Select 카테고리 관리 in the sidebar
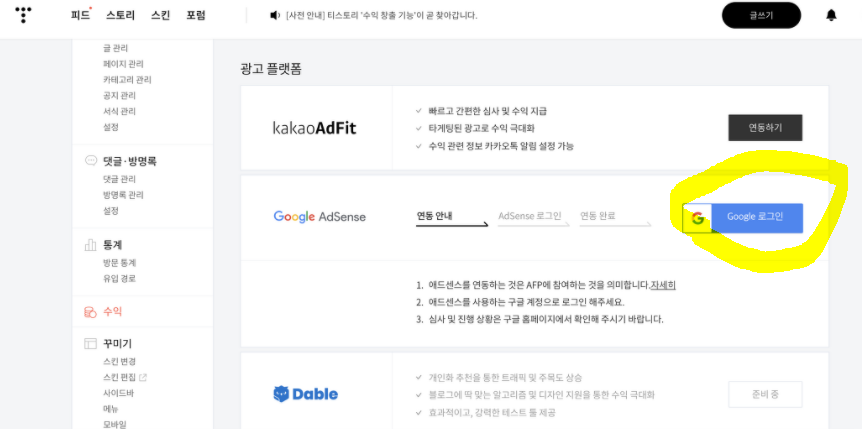The width and height of the screenshot is (862, 429). coord(127,80)
